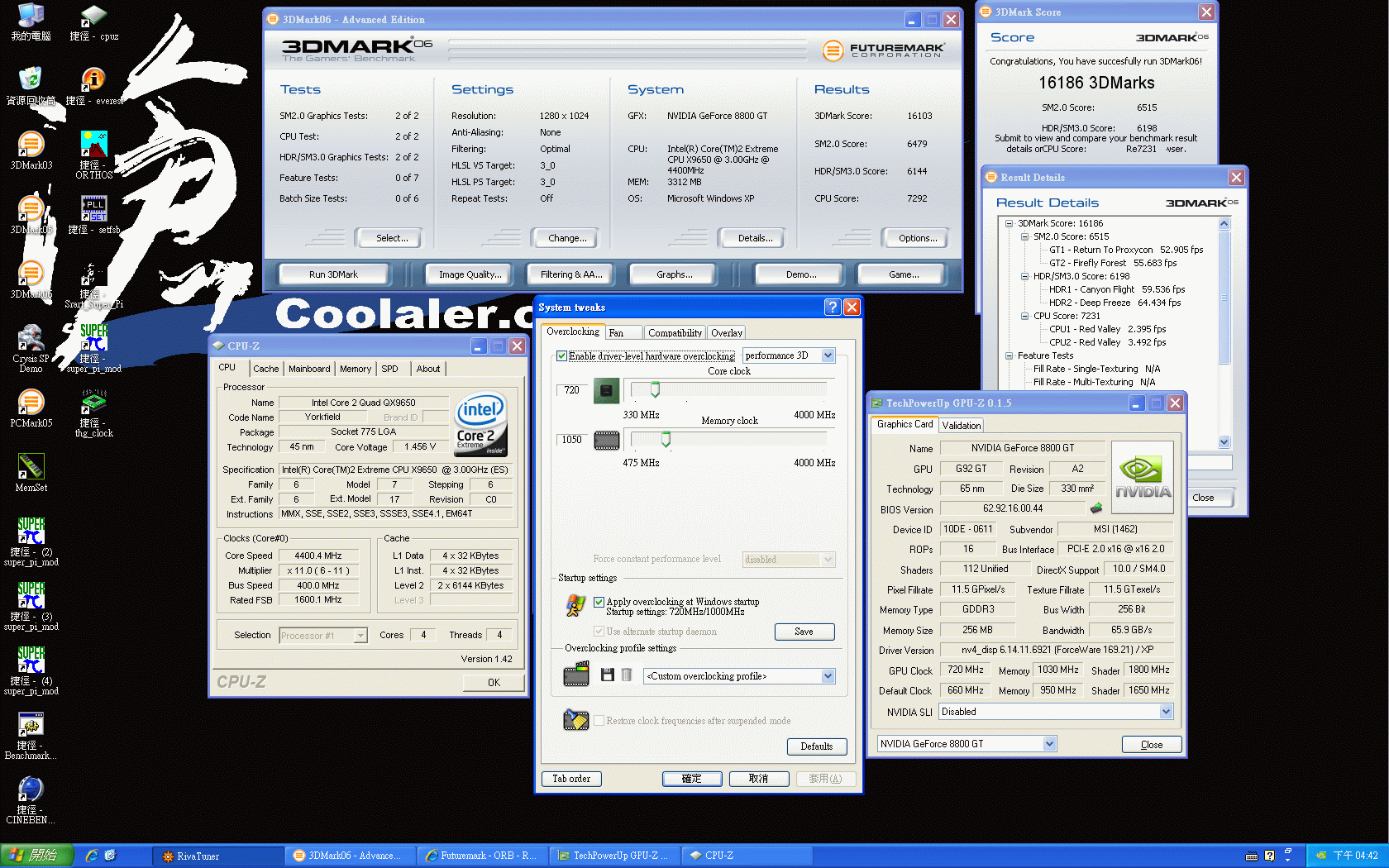Collapse the SM2.0 Score: 6515 node
The width and height of the screenshot is (1389, 868).
(x=1025, y=236)
